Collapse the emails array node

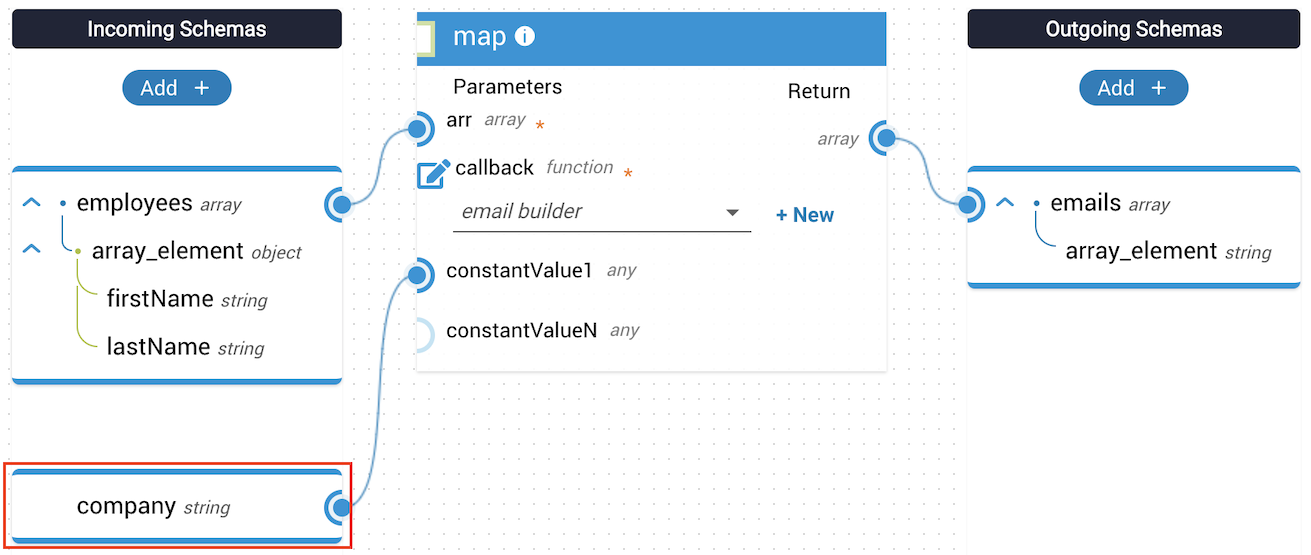pos(1005,203)
